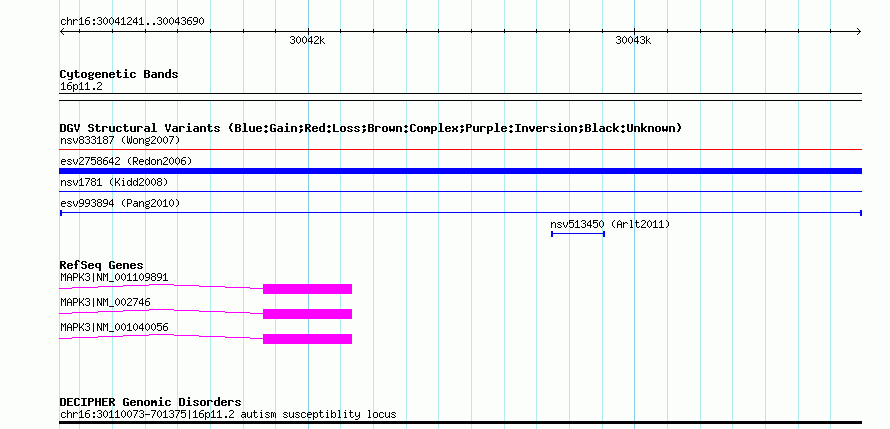Click the magenta exon of MAPK3 NM_002746
The width and height of the screenshot is (890, 429).
(x=308, y=314)
